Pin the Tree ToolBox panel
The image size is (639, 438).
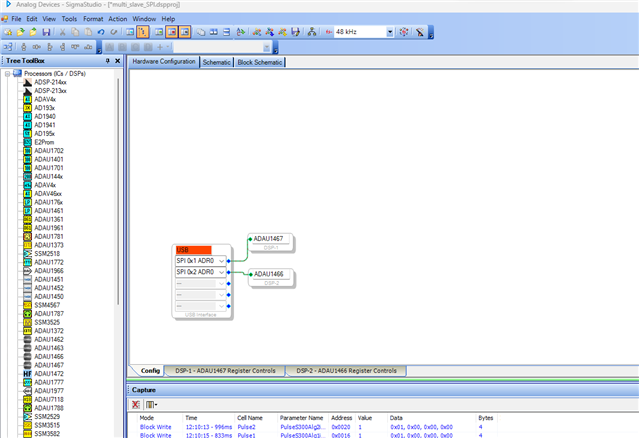click(x=108, y=61)
